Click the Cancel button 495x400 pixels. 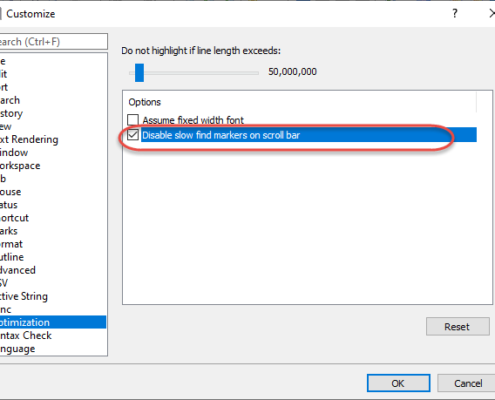point(467,383)
